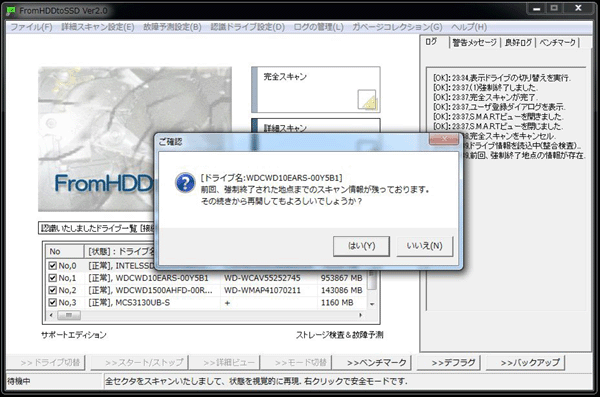Maximize the FromHDDtoSSD window
The image size is (600, 397).
554,8
